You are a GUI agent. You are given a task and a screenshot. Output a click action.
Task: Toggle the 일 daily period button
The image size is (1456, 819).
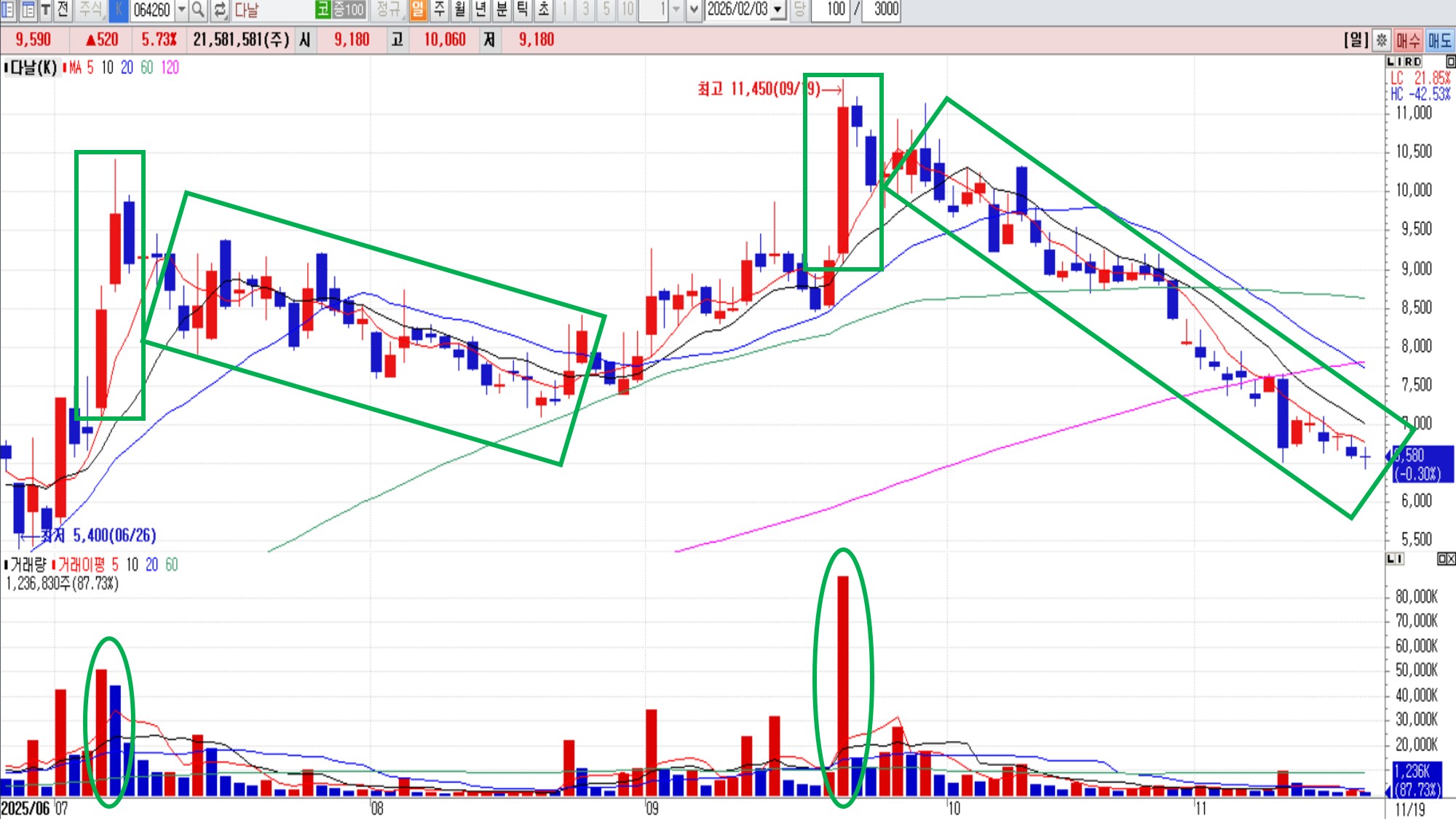point(418,9)
